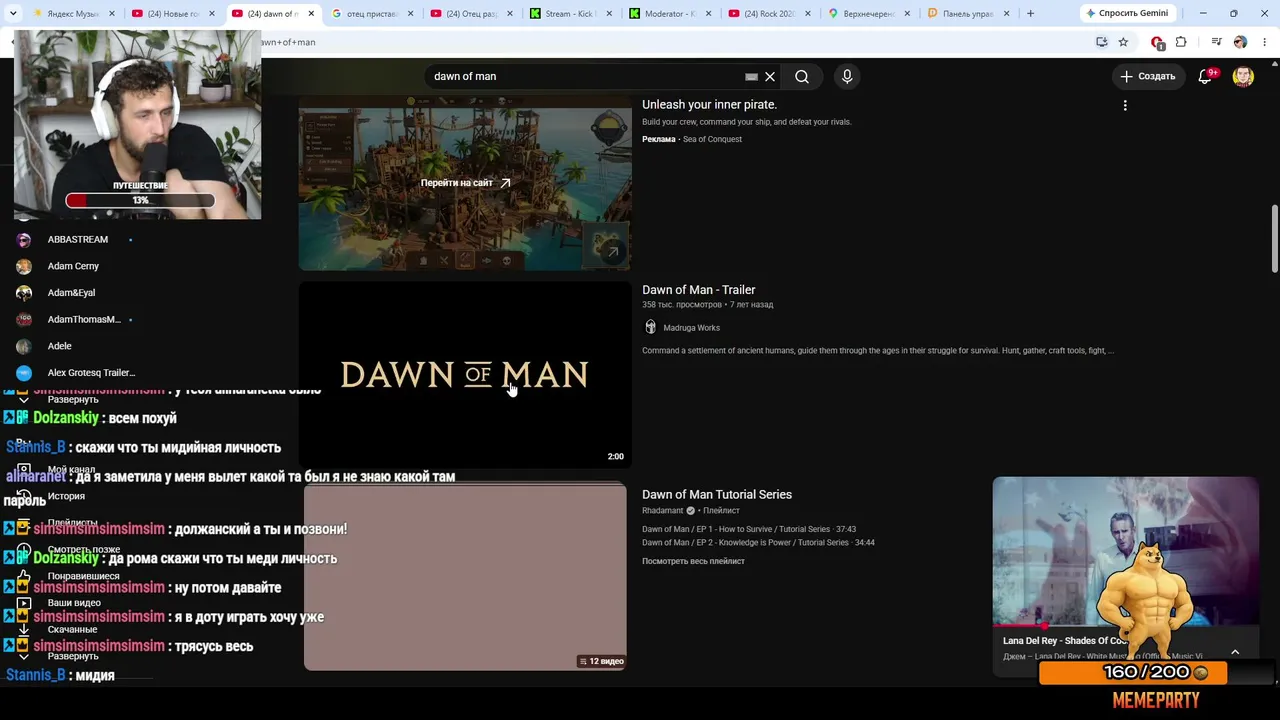Open the Adam&Eyal subscription

tap(71, 293)
